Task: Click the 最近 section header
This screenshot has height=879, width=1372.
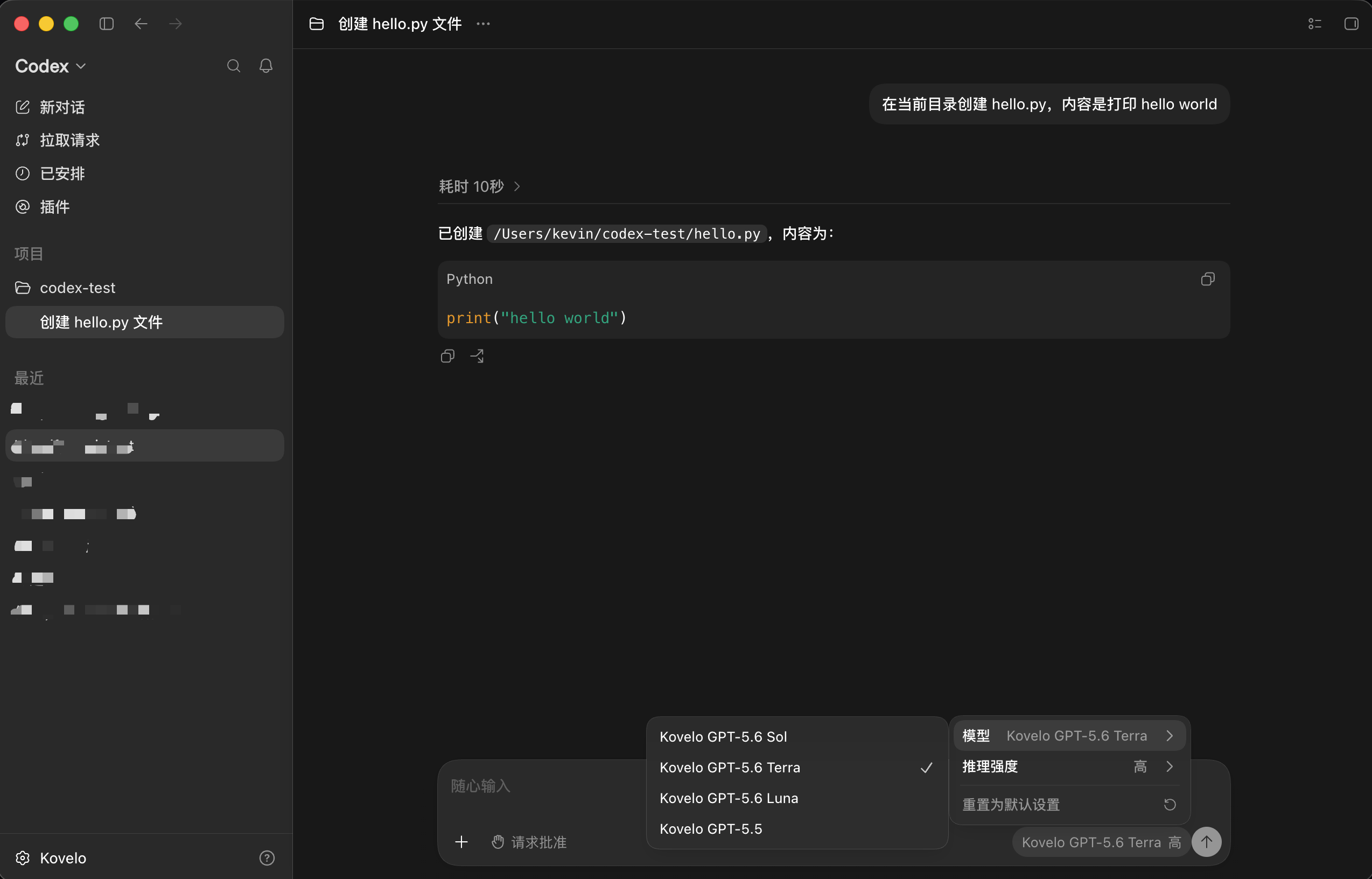Action: pos(29,378)
